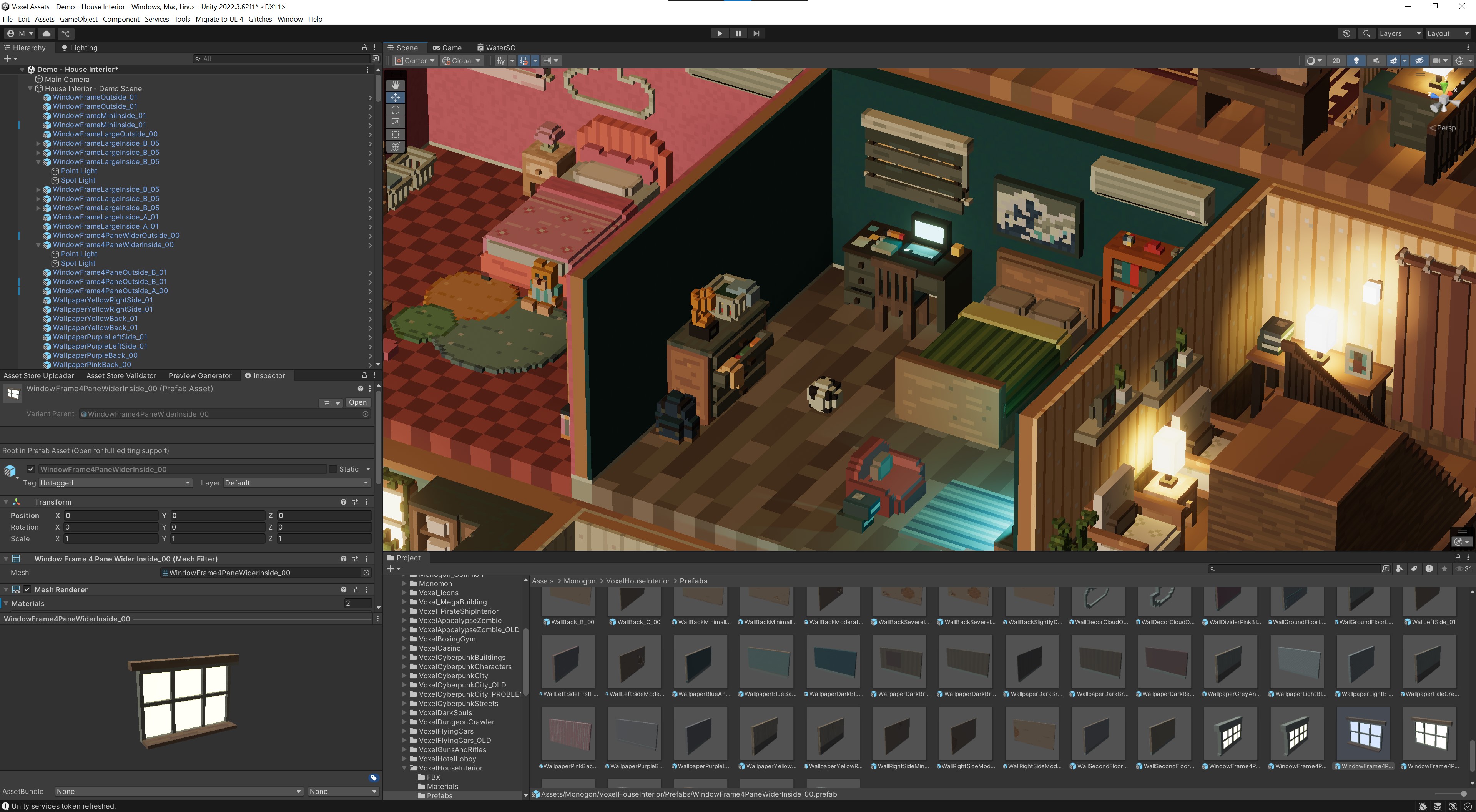Switch to the Game tab
The image size is (1476, 812).
click(x=447, y=48)
